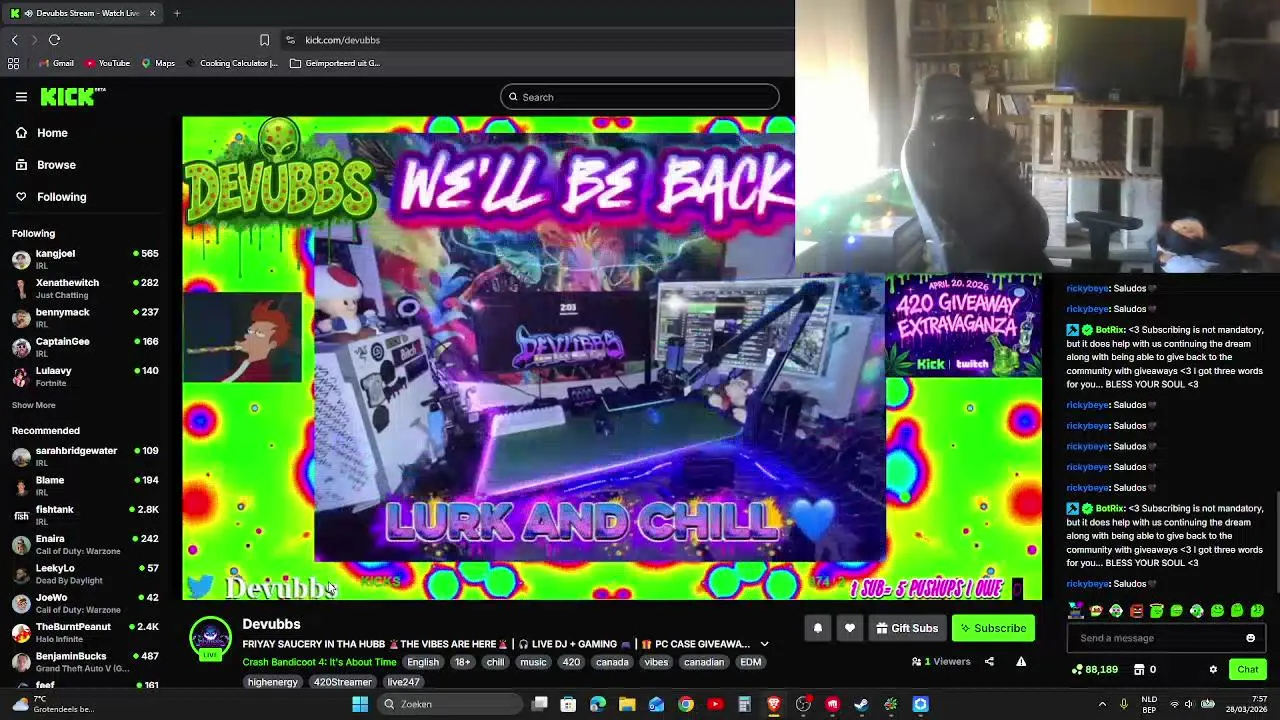Expand the stream title chevron
The height and width of the screenshot is (720, 1280).
pos(764,644)
